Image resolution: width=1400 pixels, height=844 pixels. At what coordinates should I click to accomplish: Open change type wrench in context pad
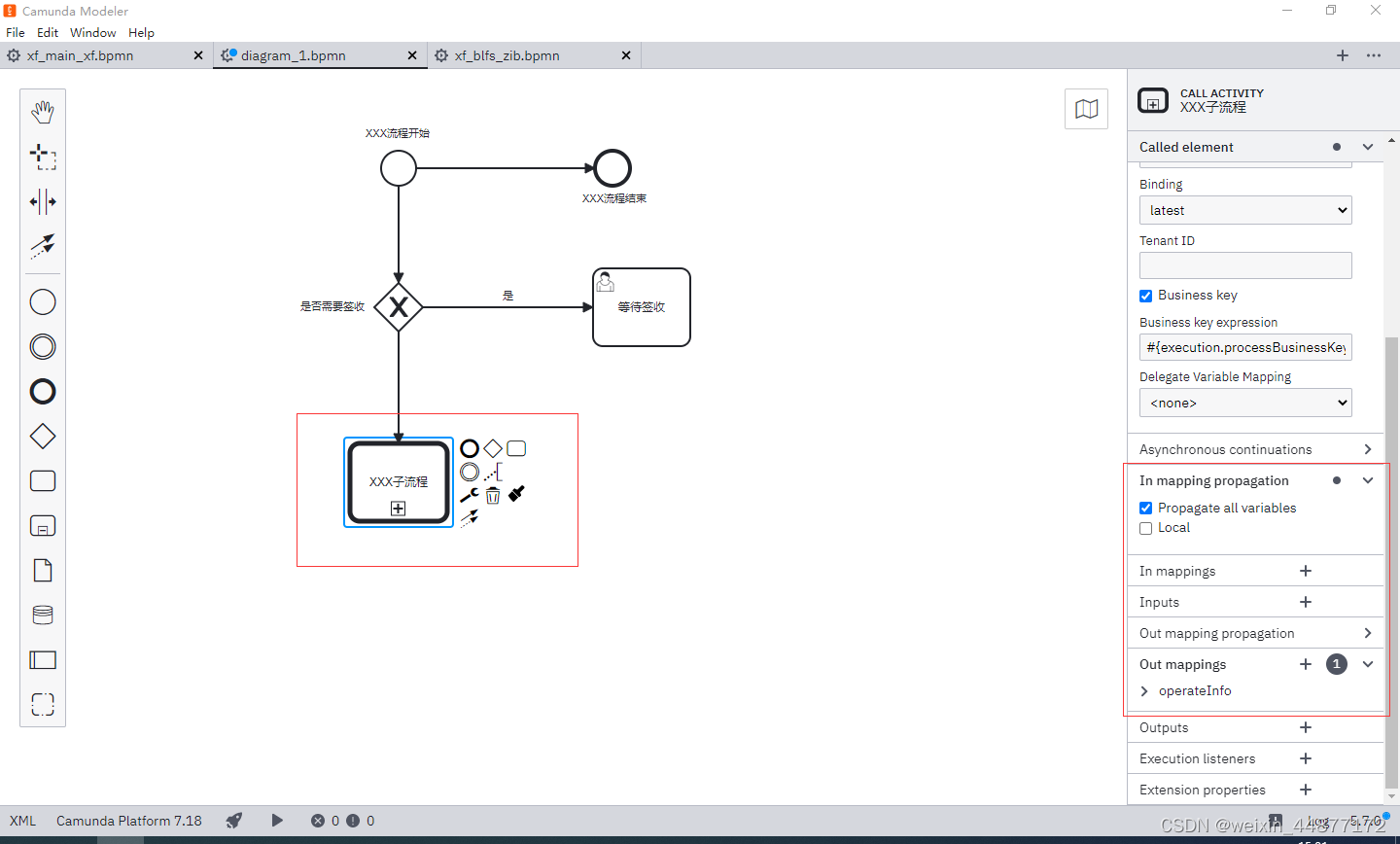(470, 494)
